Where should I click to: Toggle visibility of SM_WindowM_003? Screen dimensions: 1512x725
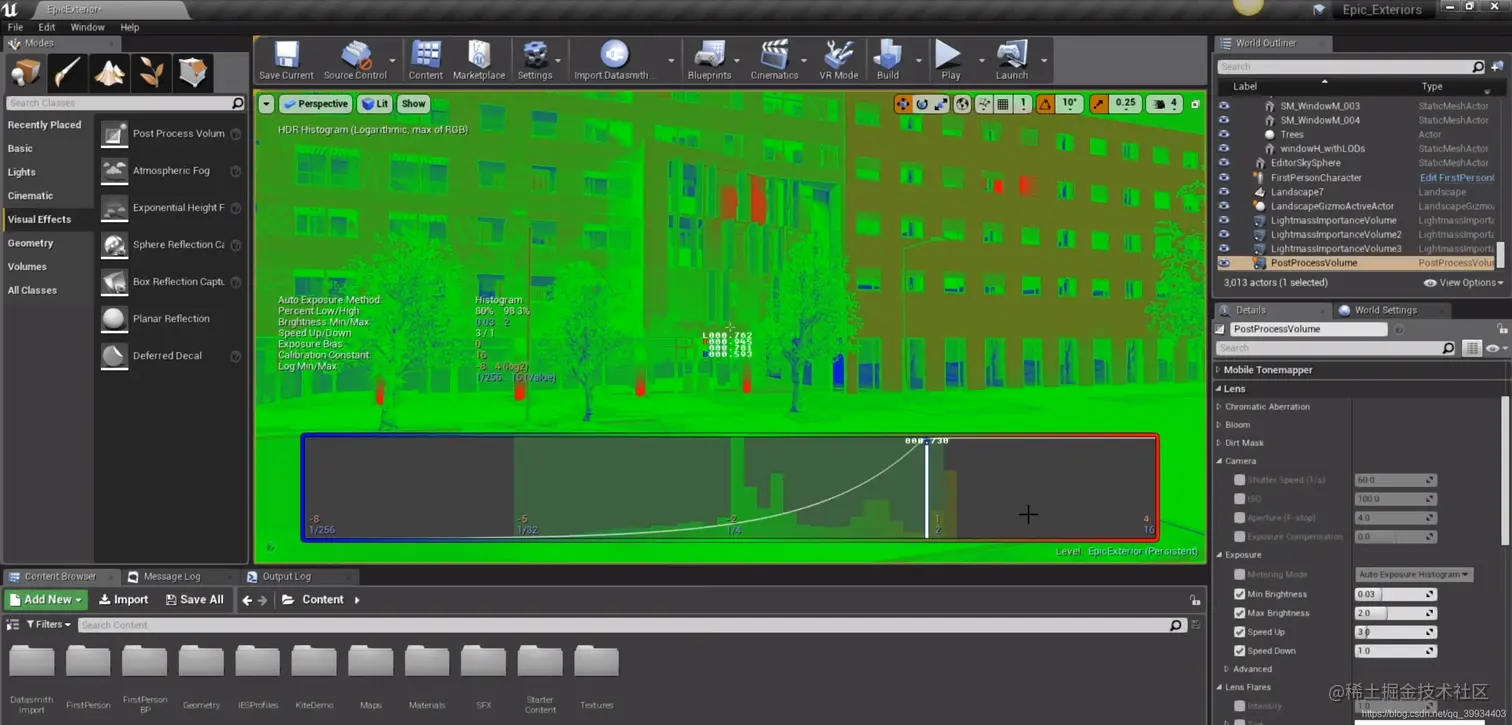tap(1224, 106)
